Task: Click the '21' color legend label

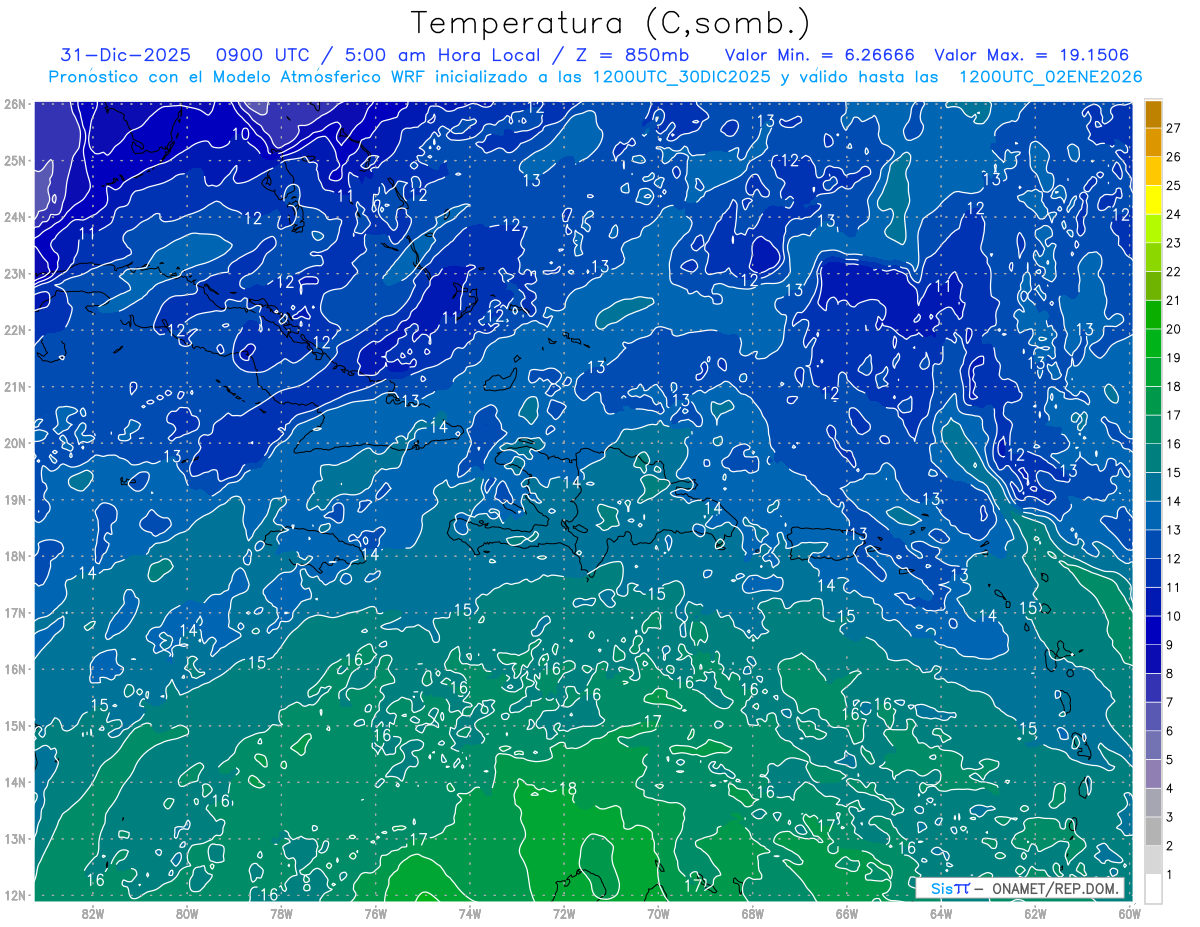Action: 1173,301
